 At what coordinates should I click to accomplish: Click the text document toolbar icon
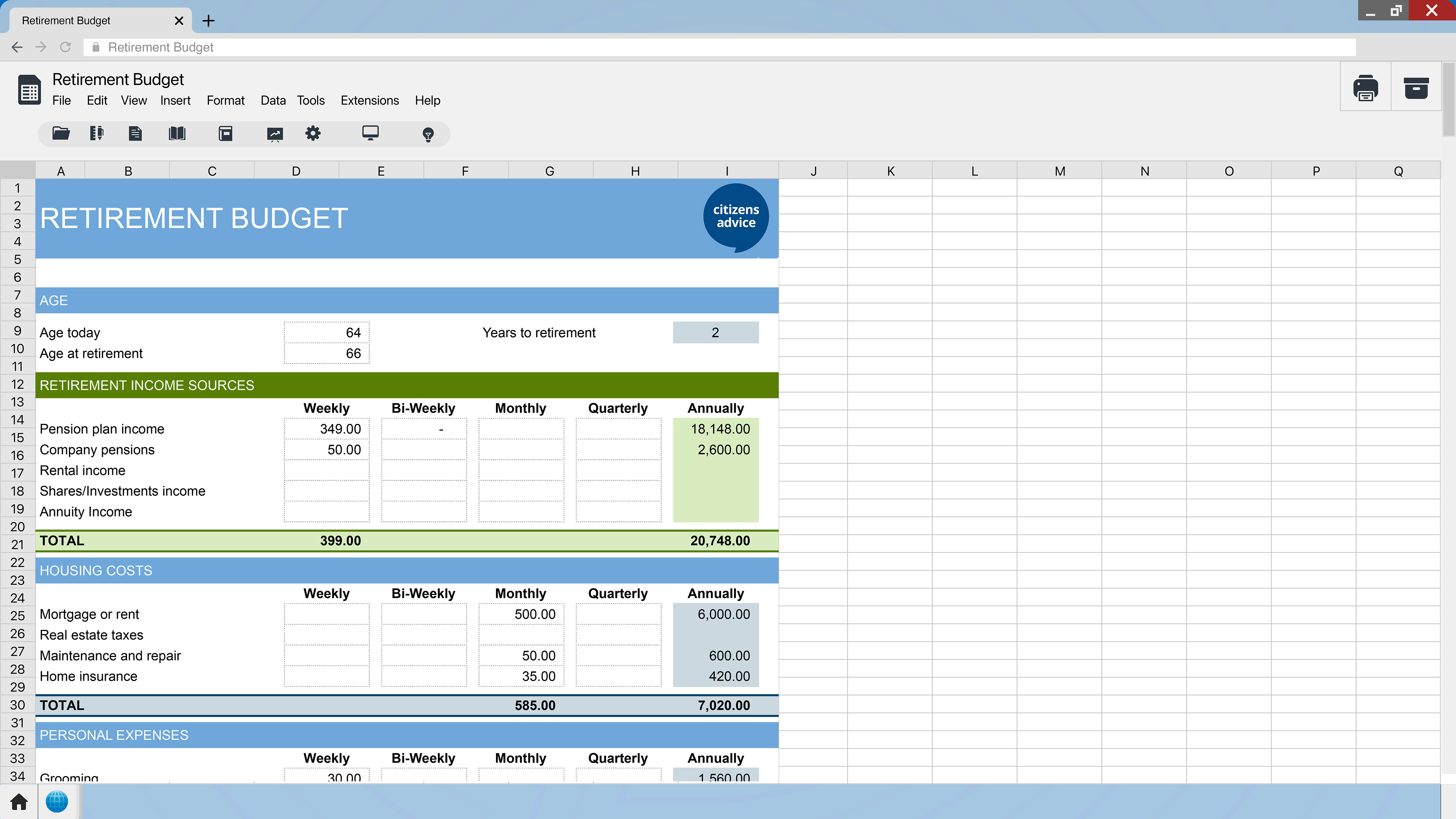[x=135, y=133]
